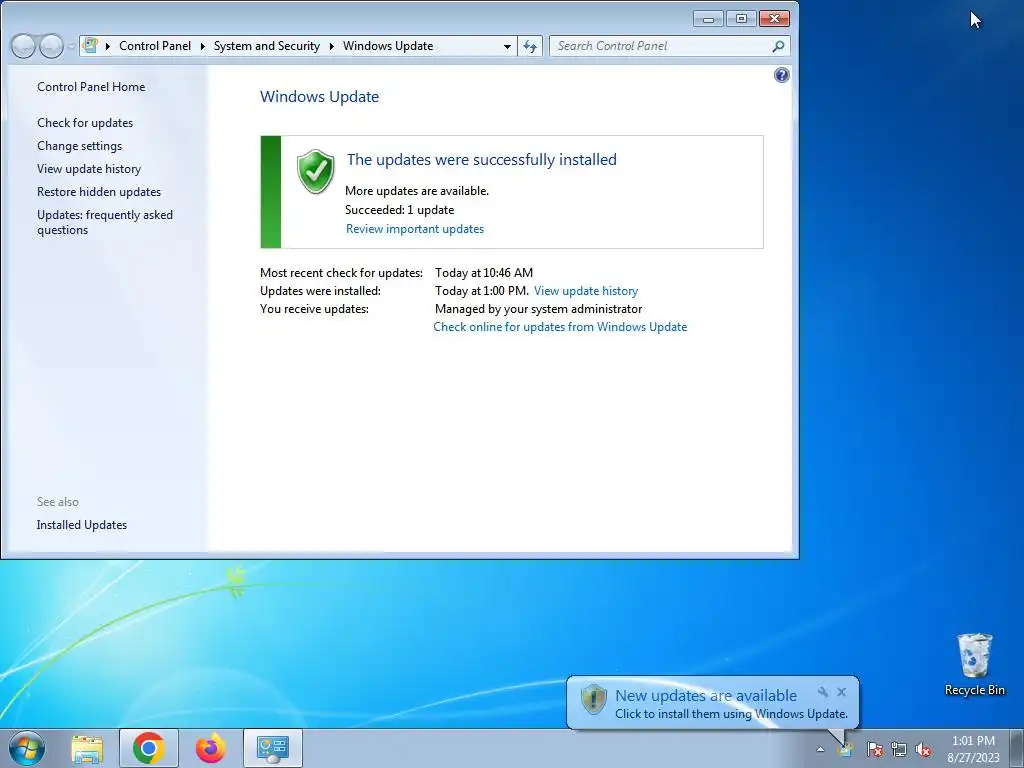Select the Windows Update breadcrumb
Image resolution: width=1024 pixels, height=768 pixels.
388,46
